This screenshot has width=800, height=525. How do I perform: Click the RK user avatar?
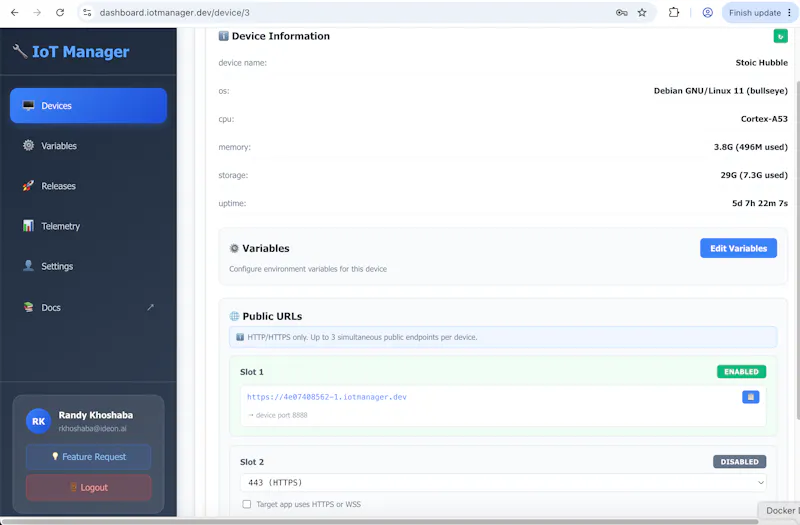(39, 421)
